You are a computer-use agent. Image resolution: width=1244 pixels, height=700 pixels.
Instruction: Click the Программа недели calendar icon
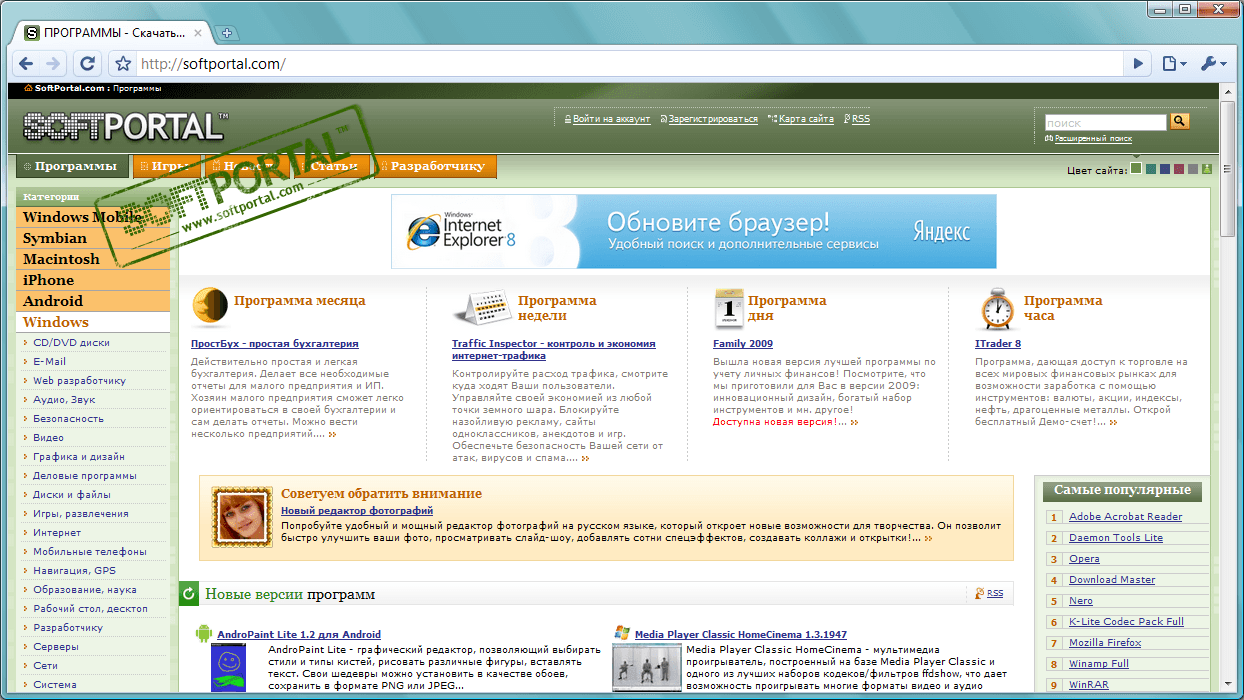pyautogui.click(x=482, y=309)
